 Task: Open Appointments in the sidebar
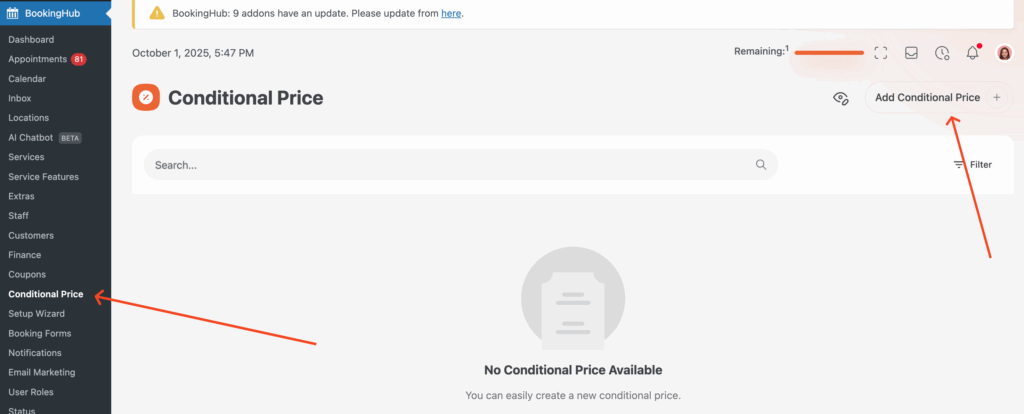pyautogui.click(x=37, y=59)
